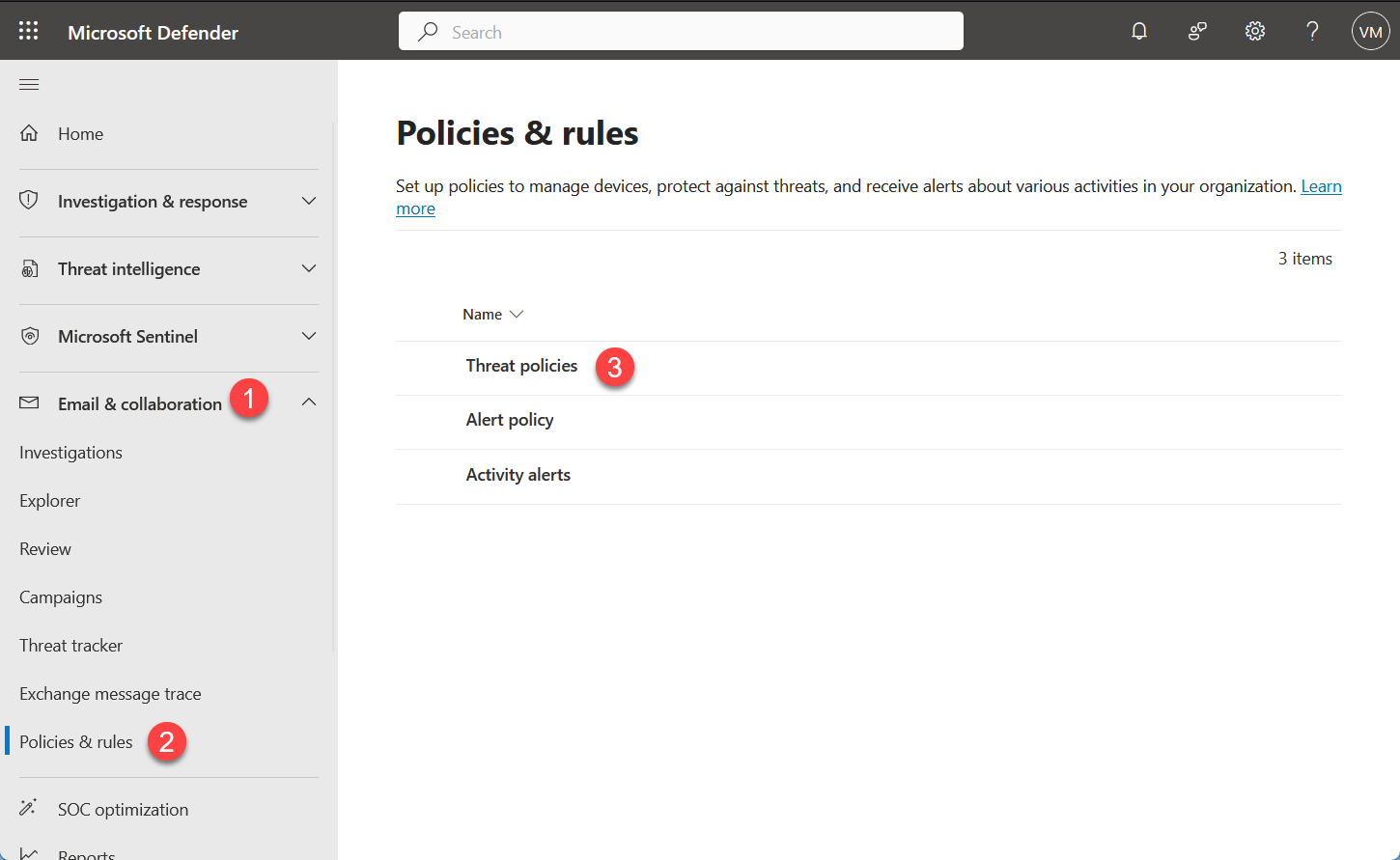Collapse the sidebar using the hamburger icon
The width and height of the screenshot is (1400, 860).
point(28,84)
